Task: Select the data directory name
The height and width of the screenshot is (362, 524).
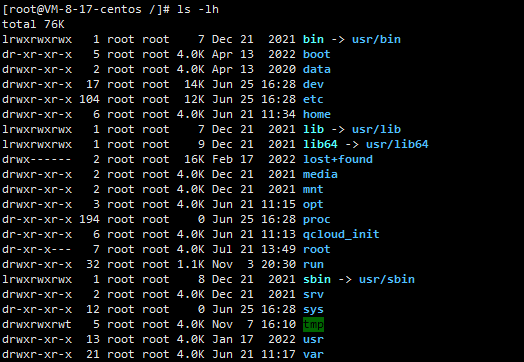Action: 316,69
